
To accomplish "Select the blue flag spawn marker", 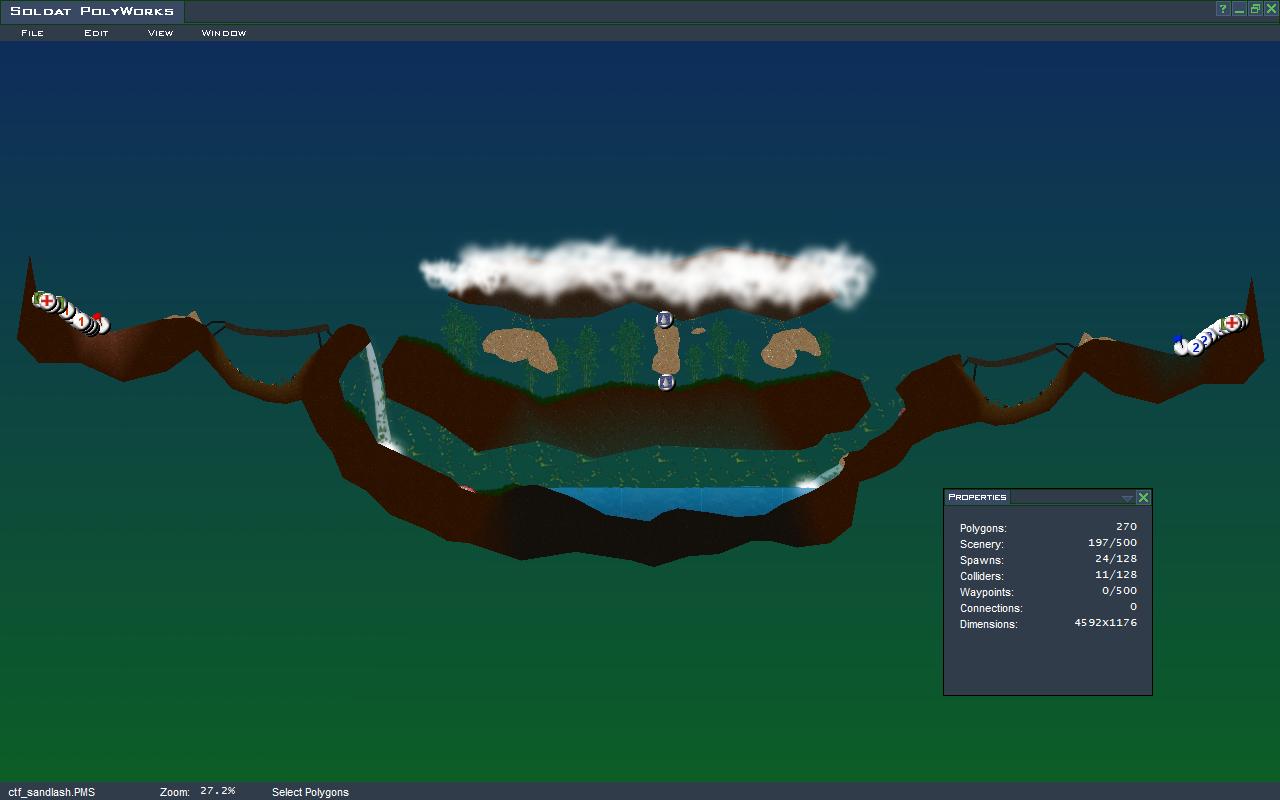I will click(x=1179, y=342).
